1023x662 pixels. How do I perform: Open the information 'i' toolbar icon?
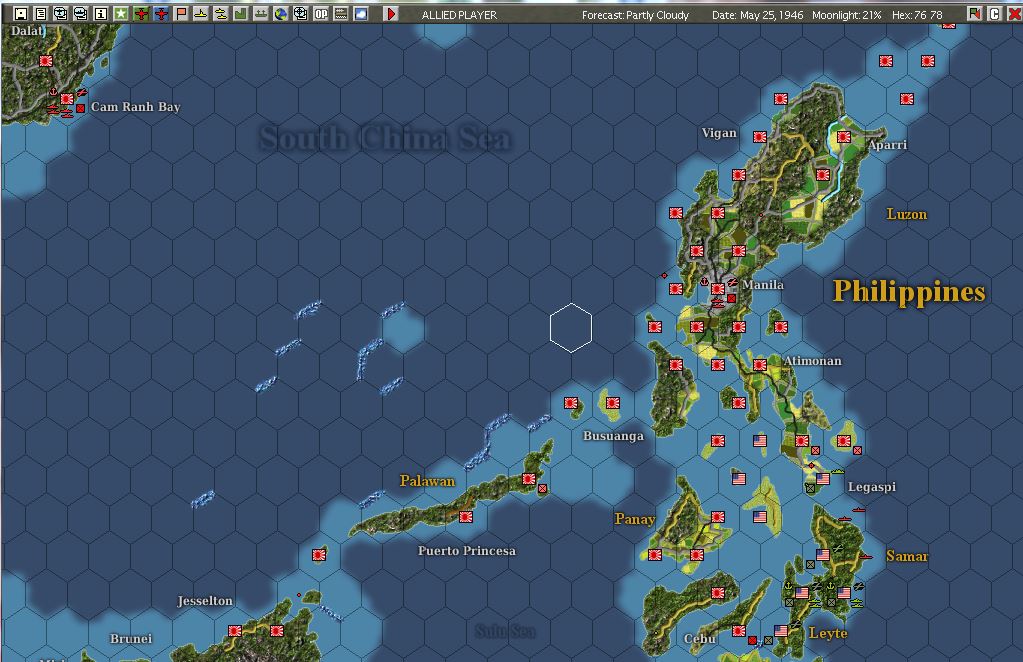click(x=101, y=14)
